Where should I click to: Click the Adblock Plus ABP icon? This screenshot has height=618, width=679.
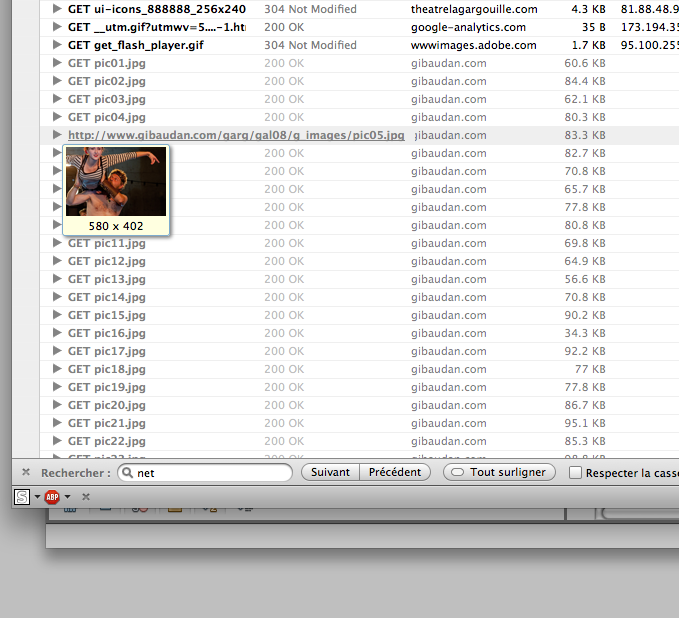pyautogui.click(x=52, y=497)
